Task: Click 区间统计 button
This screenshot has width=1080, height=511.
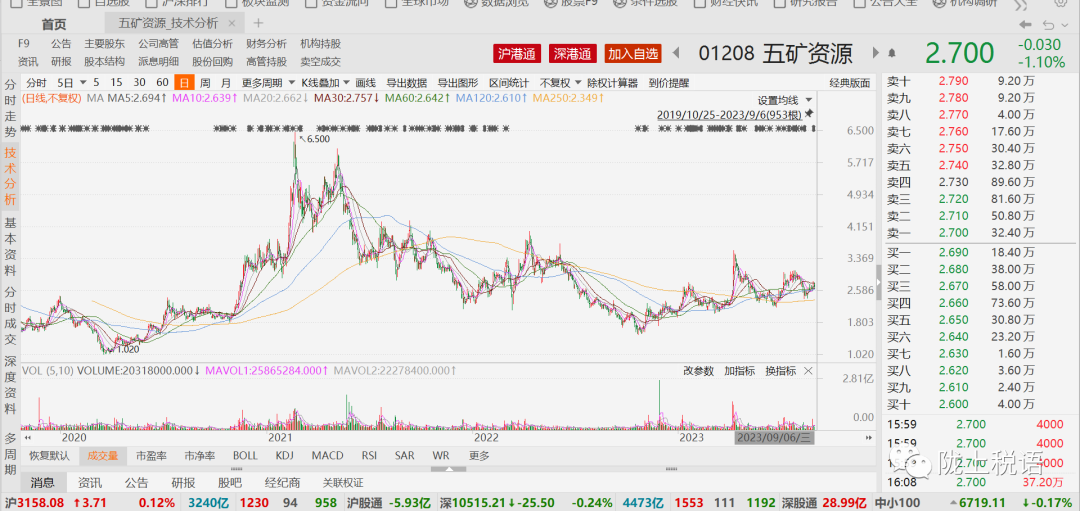Action: point(510,83)
